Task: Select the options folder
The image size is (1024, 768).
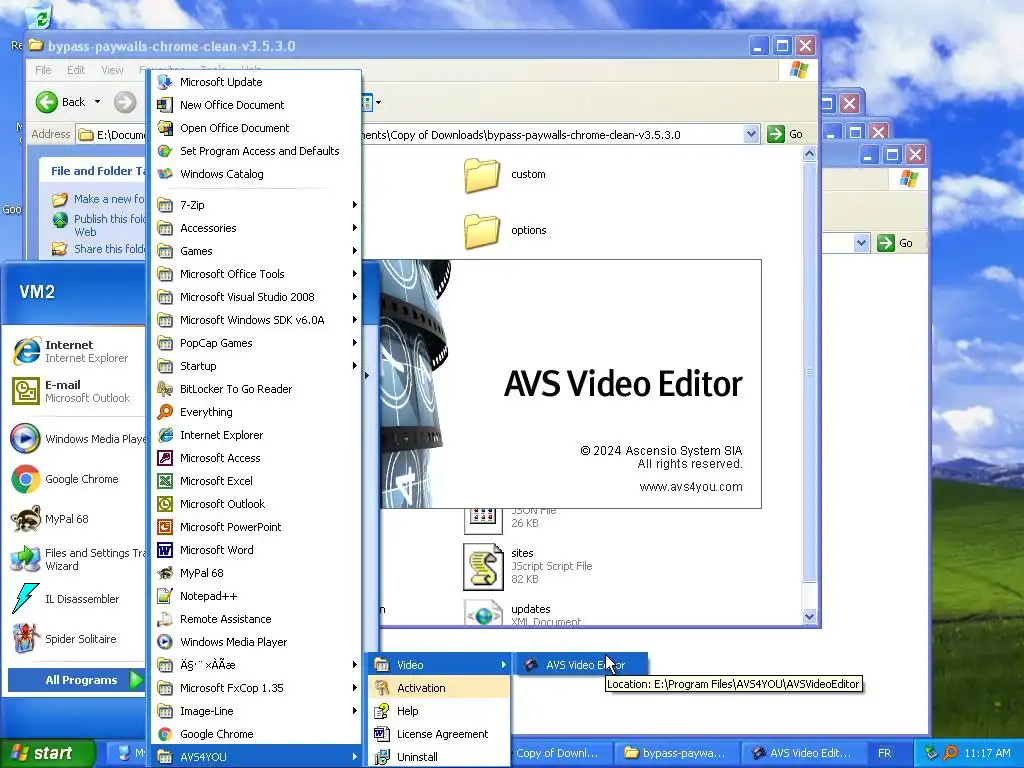Action: coord(505,230)
